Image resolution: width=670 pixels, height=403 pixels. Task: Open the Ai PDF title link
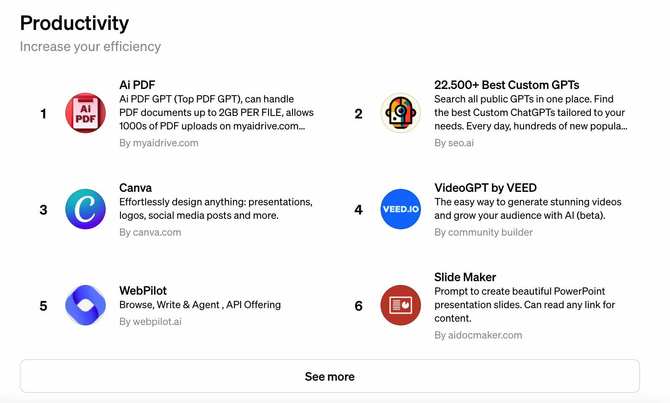pyautogui.click(x=137, y=85)
